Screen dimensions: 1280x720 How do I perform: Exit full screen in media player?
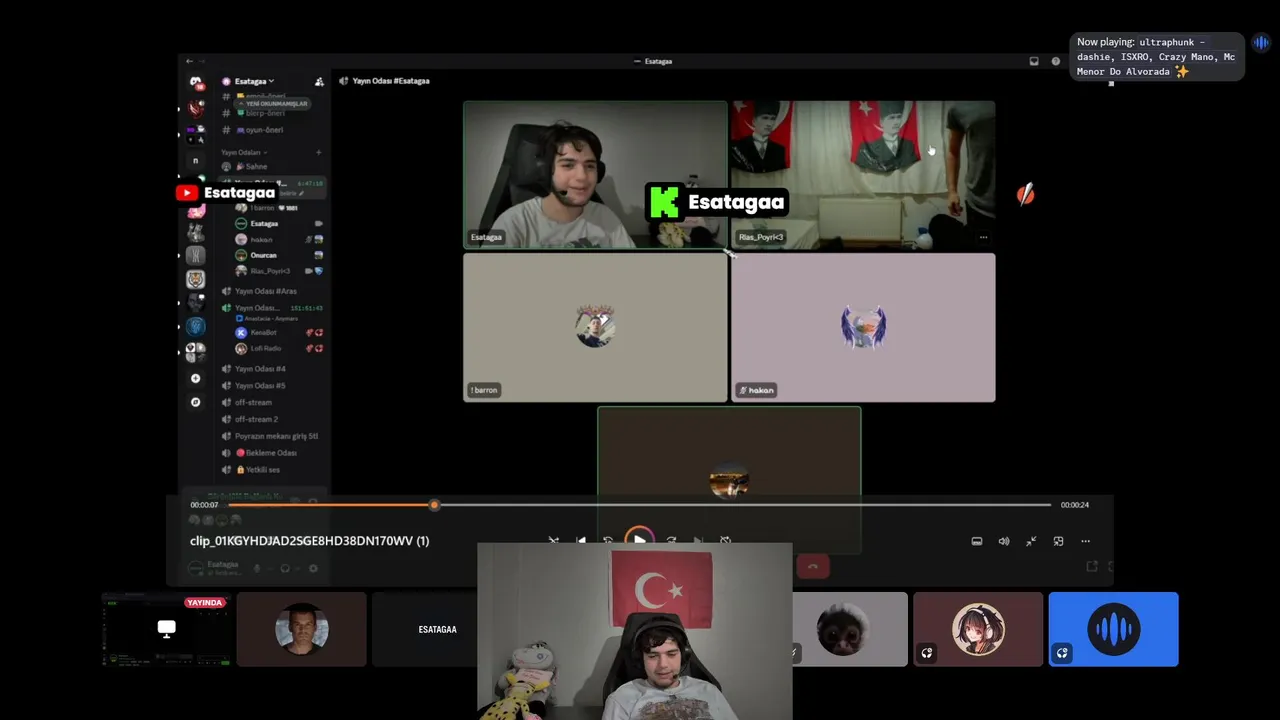1031,541
